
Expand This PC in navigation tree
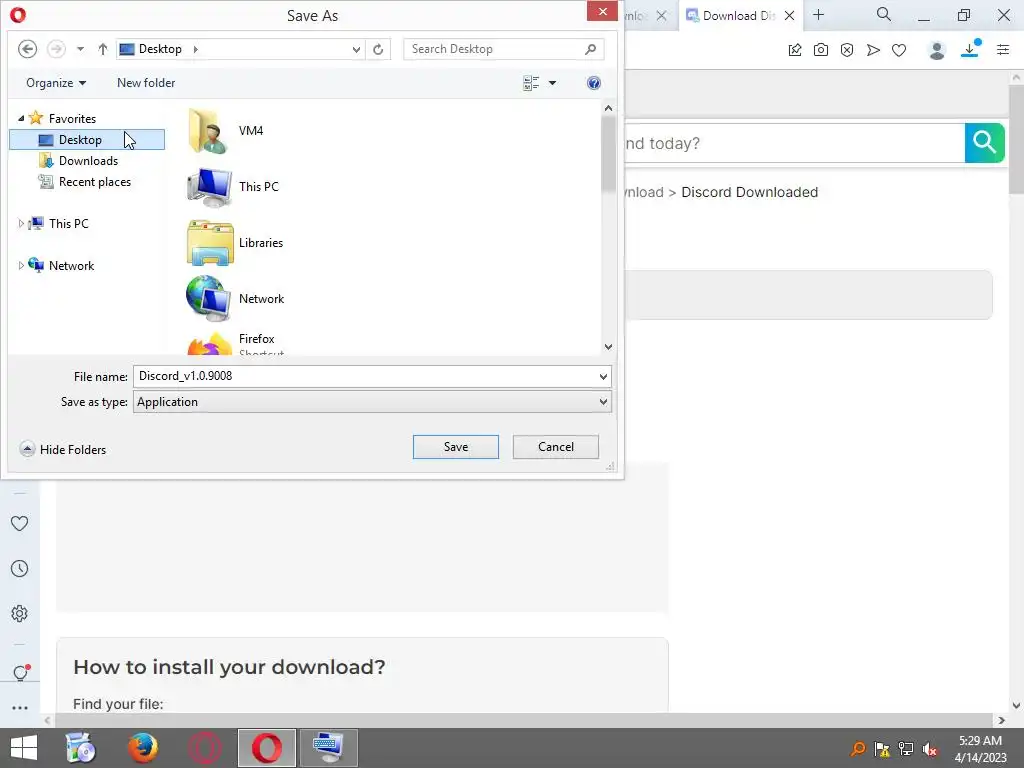click(21, 223)
